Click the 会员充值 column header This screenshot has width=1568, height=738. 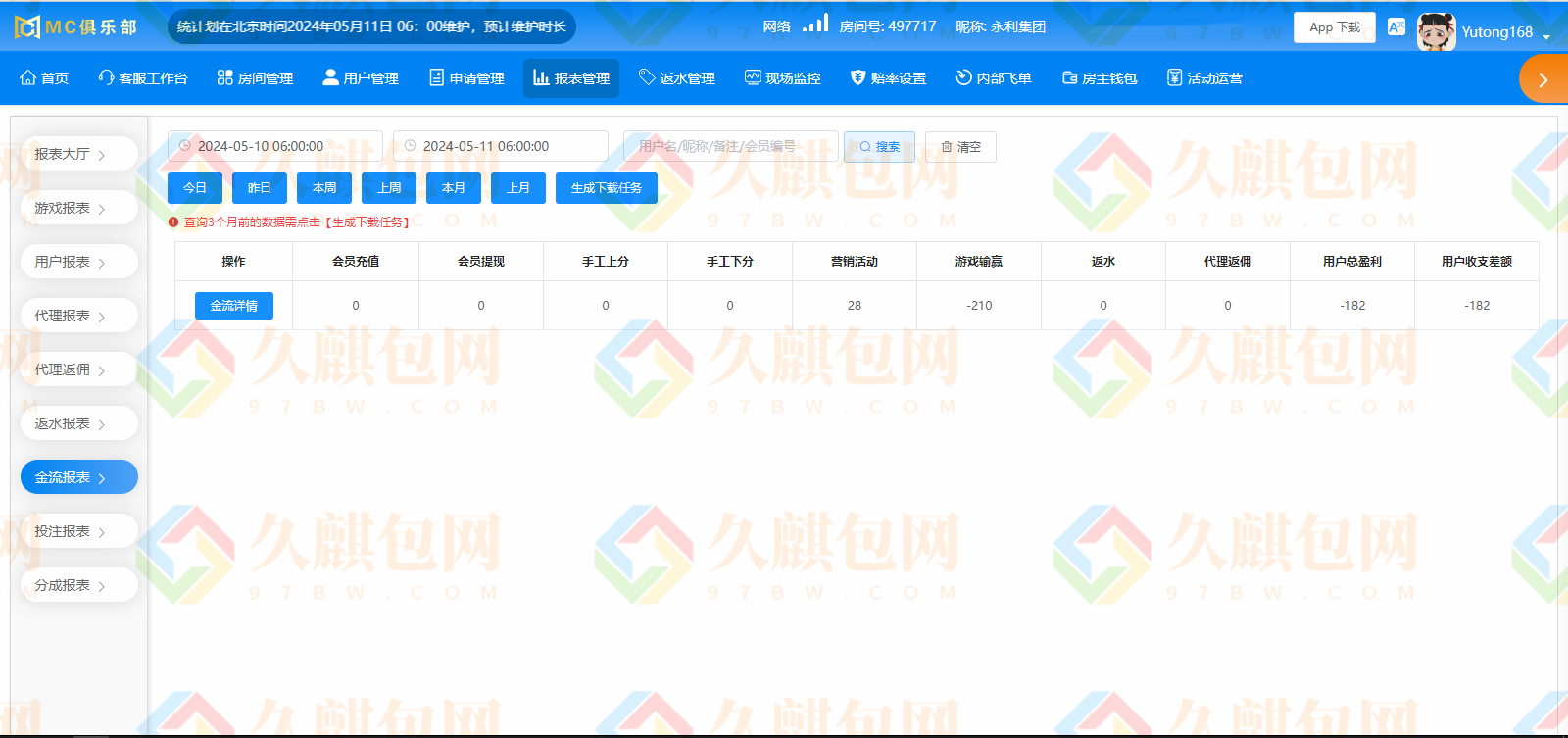356,262
